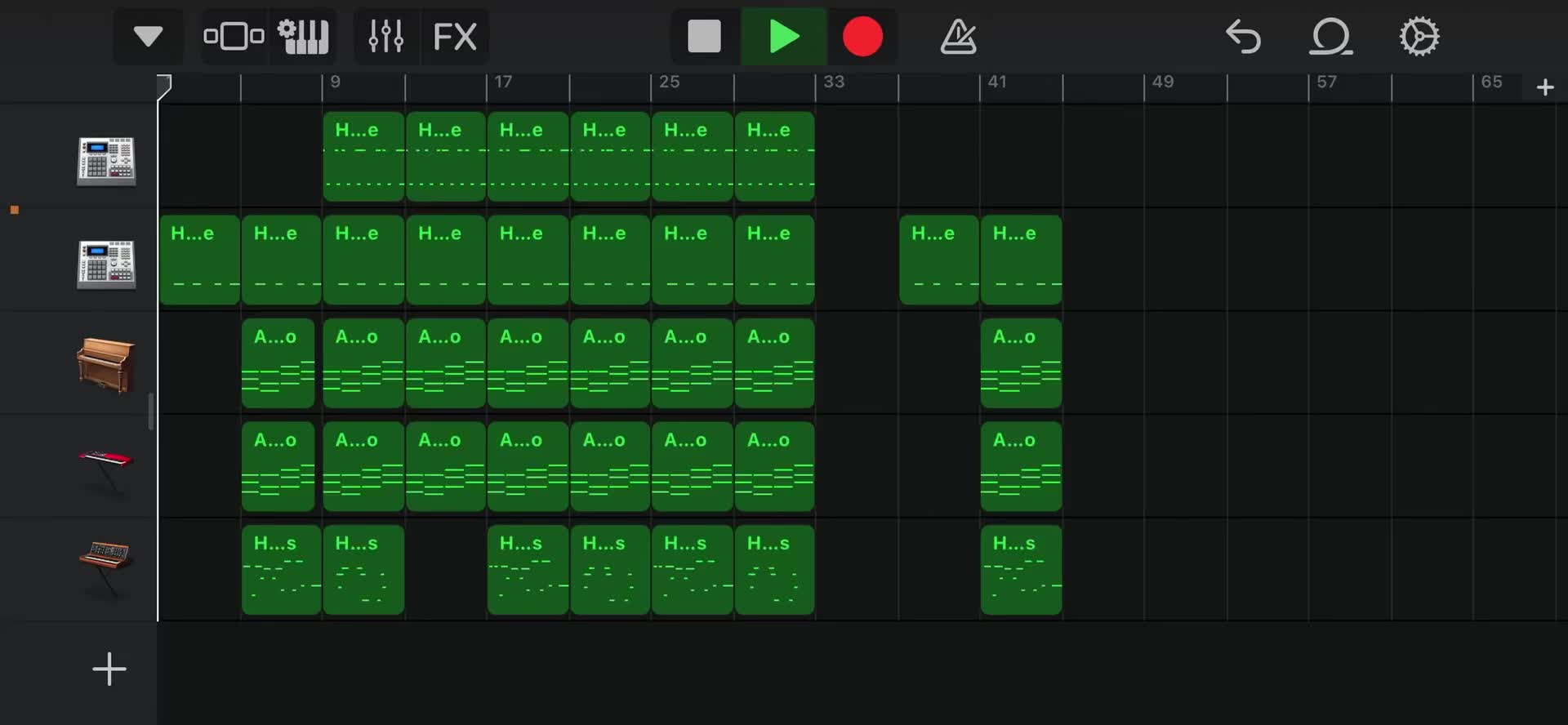This screenshot has width=1568, height=725.
Task: Select H...e region at bar 41, second track
Action: (x=1021, y=260)
